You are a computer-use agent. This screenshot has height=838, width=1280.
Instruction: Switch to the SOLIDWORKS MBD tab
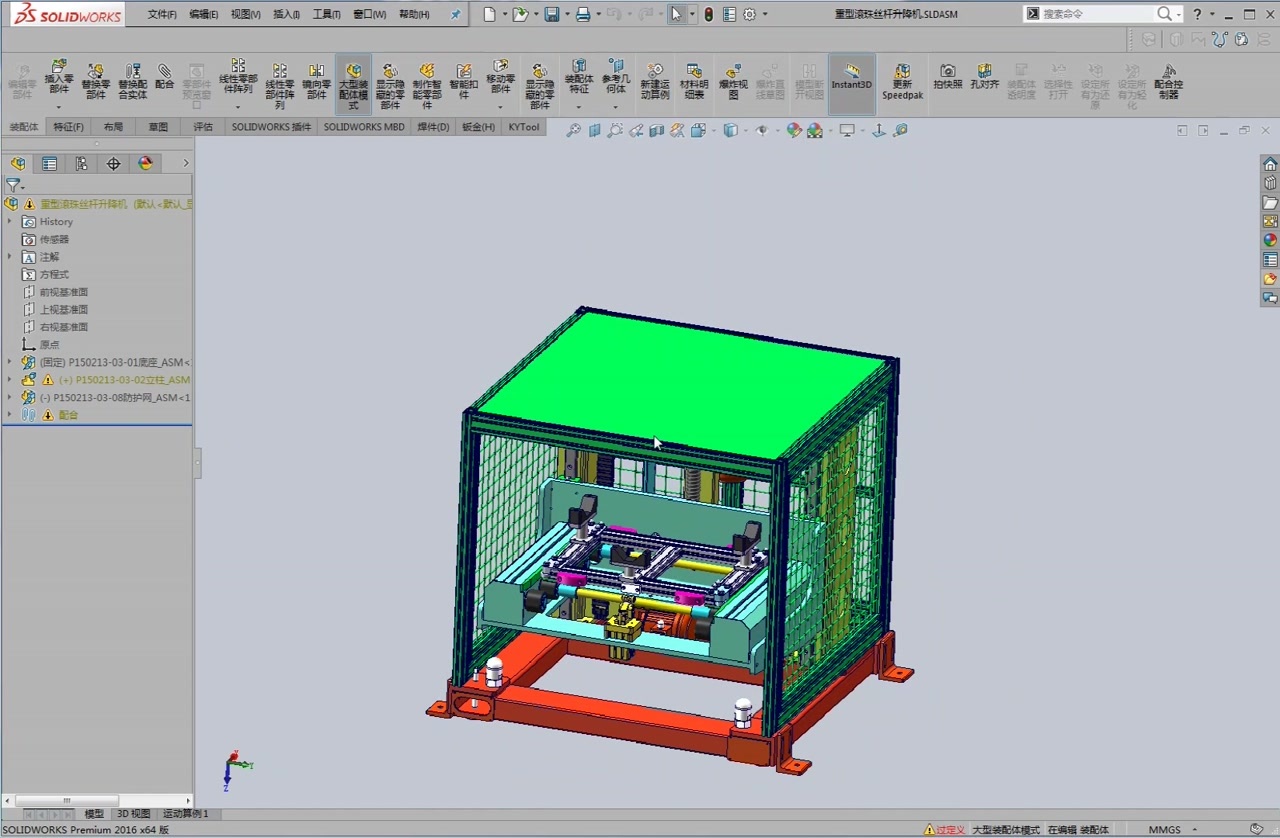coord(364,127)
